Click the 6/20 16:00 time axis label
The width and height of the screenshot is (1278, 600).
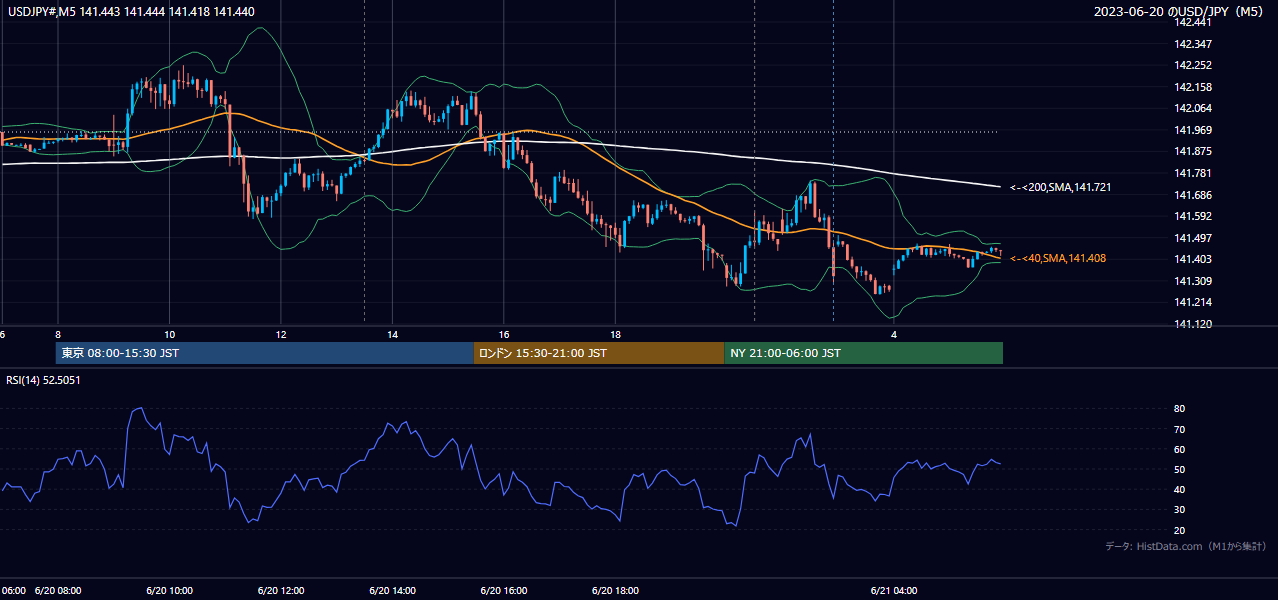504,590
